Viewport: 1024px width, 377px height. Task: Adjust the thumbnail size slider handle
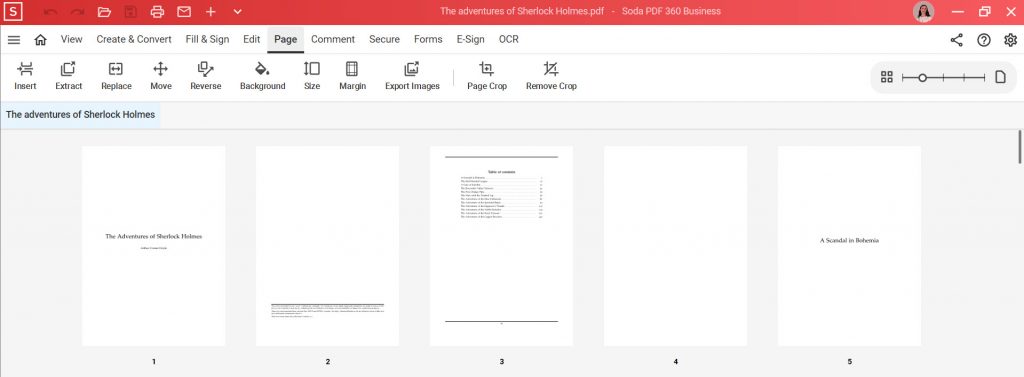pyautogui.click(x=922, y=78)
